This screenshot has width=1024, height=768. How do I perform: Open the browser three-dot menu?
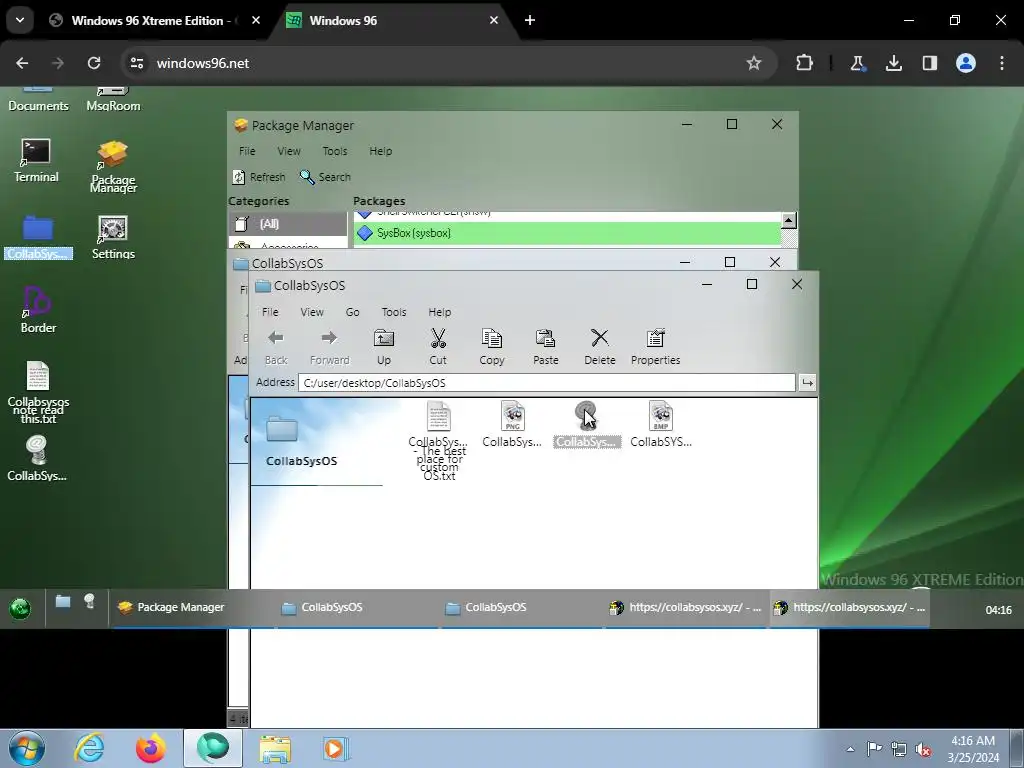[1002, 63]
